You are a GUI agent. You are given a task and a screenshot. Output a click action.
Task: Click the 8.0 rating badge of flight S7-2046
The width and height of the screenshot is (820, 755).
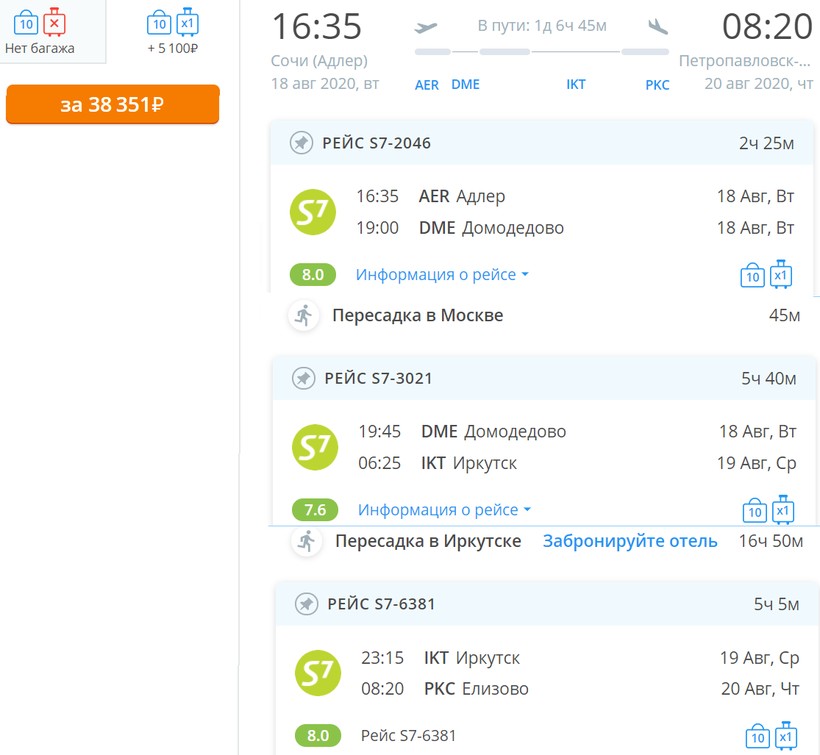pyautogui.click(x=313, y=275)
